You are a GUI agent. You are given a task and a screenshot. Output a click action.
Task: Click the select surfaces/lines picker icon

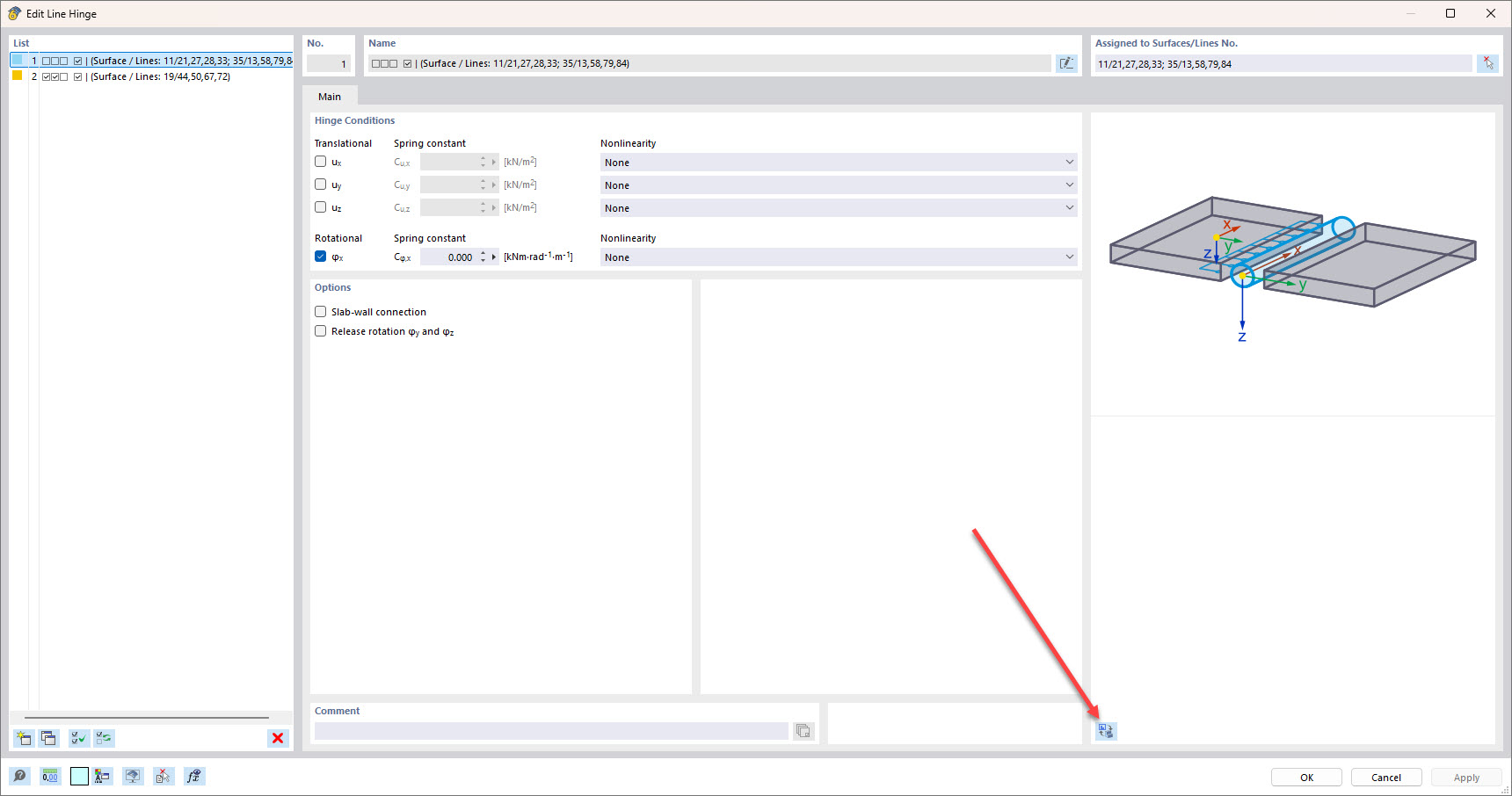(1487, 63)
